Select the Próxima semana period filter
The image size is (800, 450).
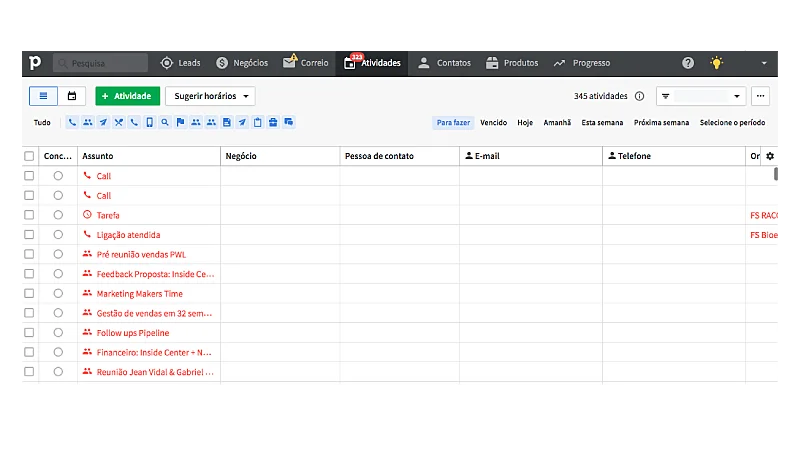(661, 122)
